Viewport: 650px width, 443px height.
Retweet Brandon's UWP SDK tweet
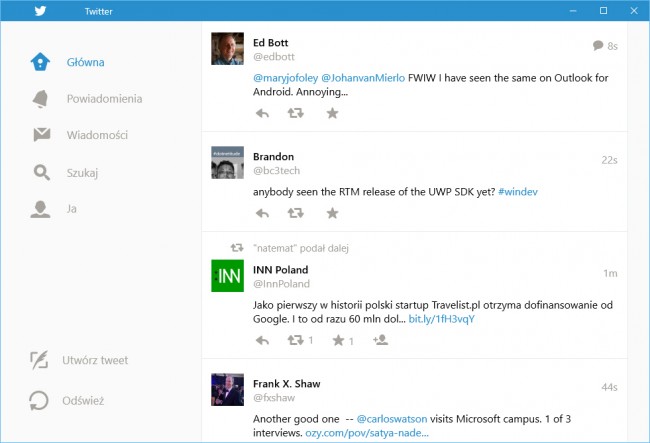coord(296,213)
